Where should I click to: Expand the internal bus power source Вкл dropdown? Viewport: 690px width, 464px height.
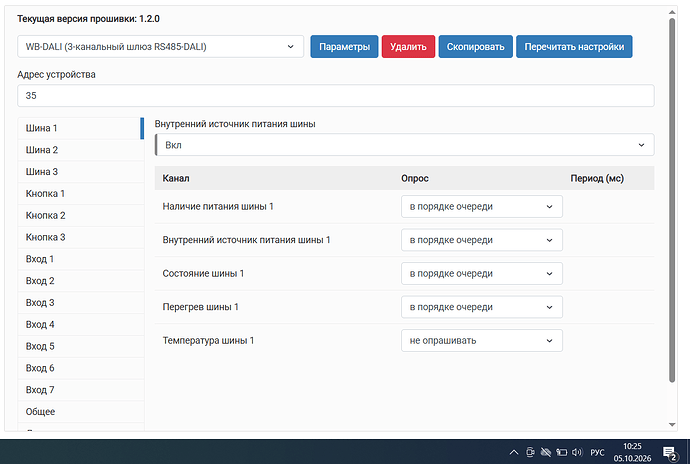click(x=404, y=145)
